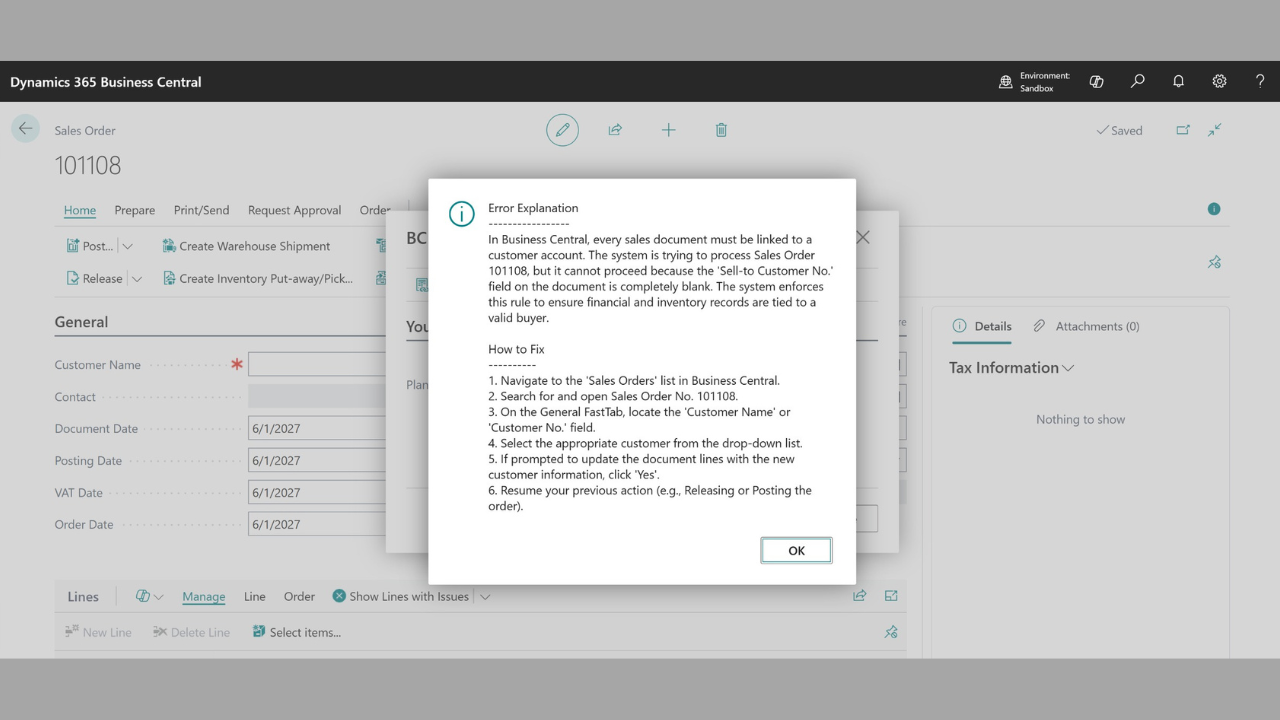Click the 'Error Explanation' heading text
This screenshot has height=720, width=1280.
[x=533, y=208]
